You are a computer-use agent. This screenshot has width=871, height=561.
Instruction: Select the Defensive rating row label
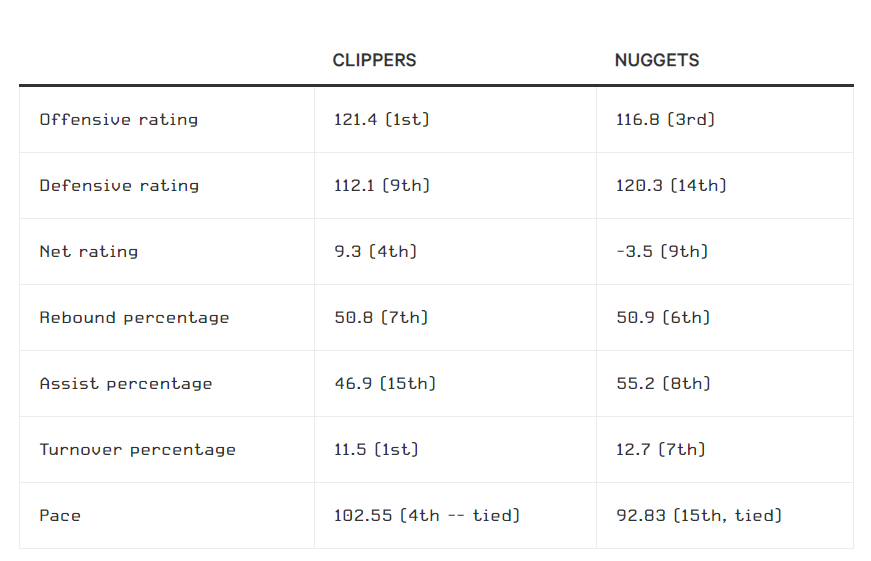coord(119,186)
